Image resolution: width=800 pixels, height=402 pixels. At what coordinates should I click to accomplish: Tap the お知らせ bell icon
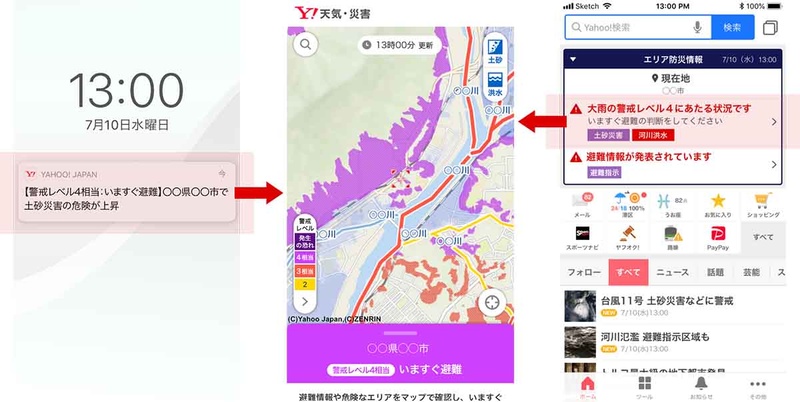pyautogui.click(x=701, y=386)
